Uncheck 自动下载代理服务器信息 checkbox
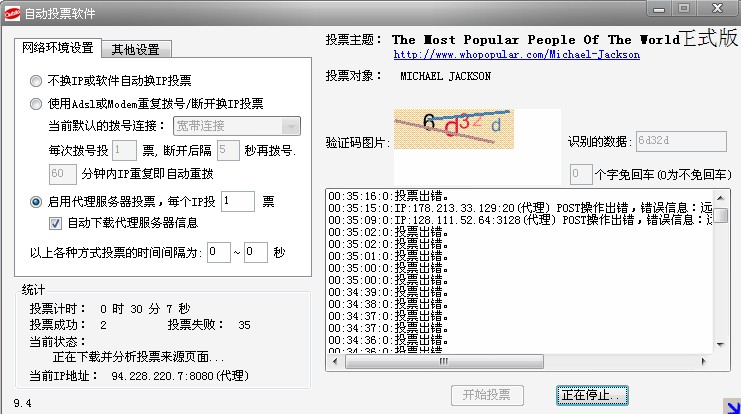The width and height of the screenshot is (741, 414). [x=56, y=223]
